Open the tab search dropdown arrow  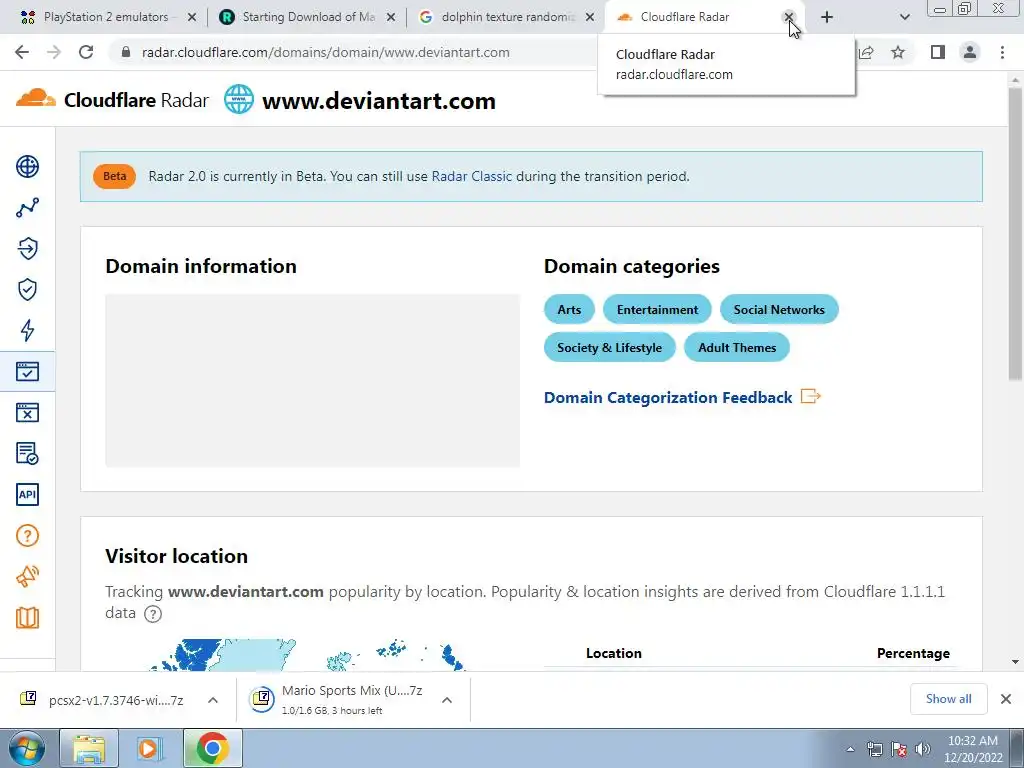[x=904, y=17]
